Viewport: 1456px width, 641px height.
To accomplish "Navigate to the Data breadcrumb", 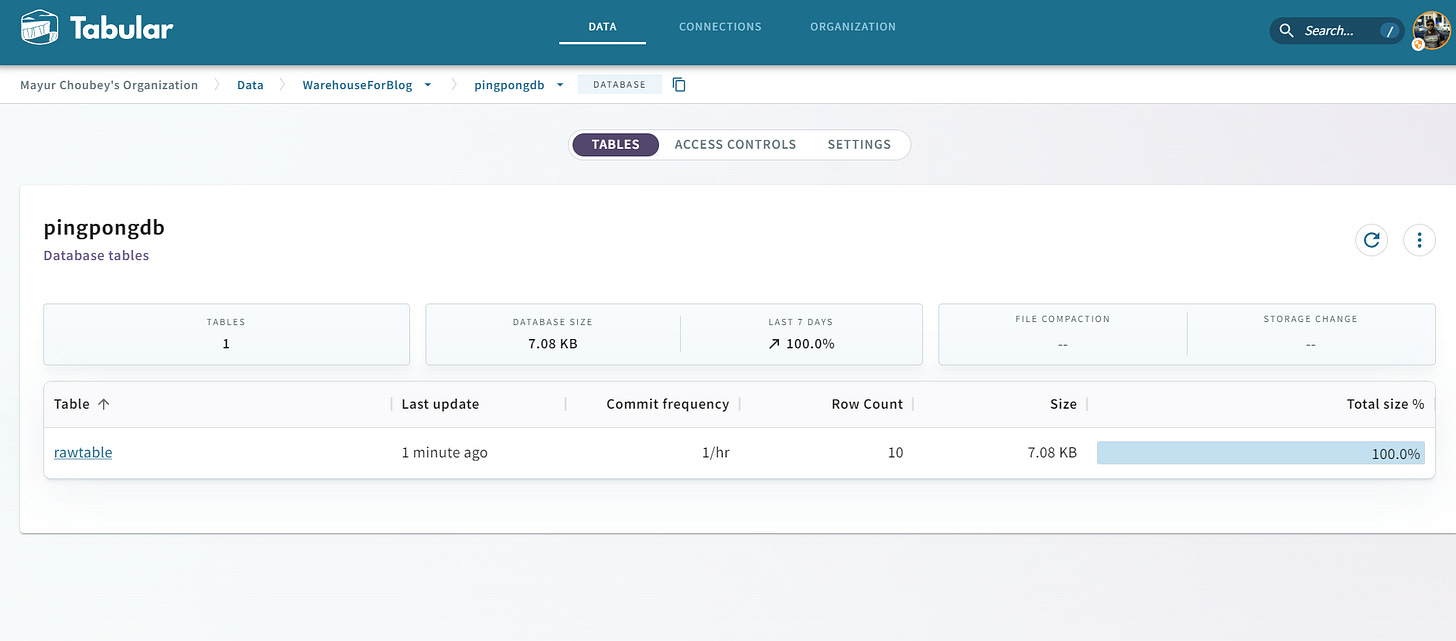I will (x=250, y=85).
